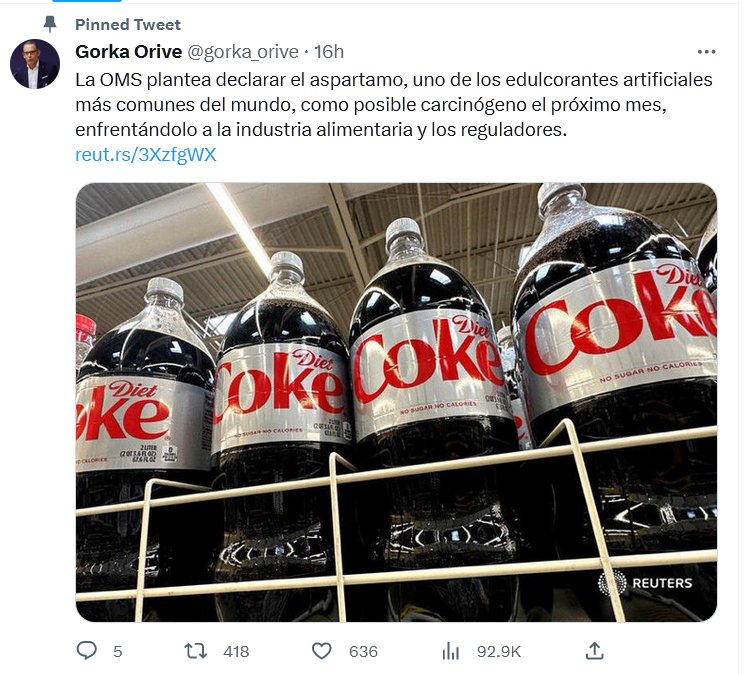This screenshot has width=756, height=674.
Task: Like the tweet with the heart icon
Action: [x=322, y=651]
